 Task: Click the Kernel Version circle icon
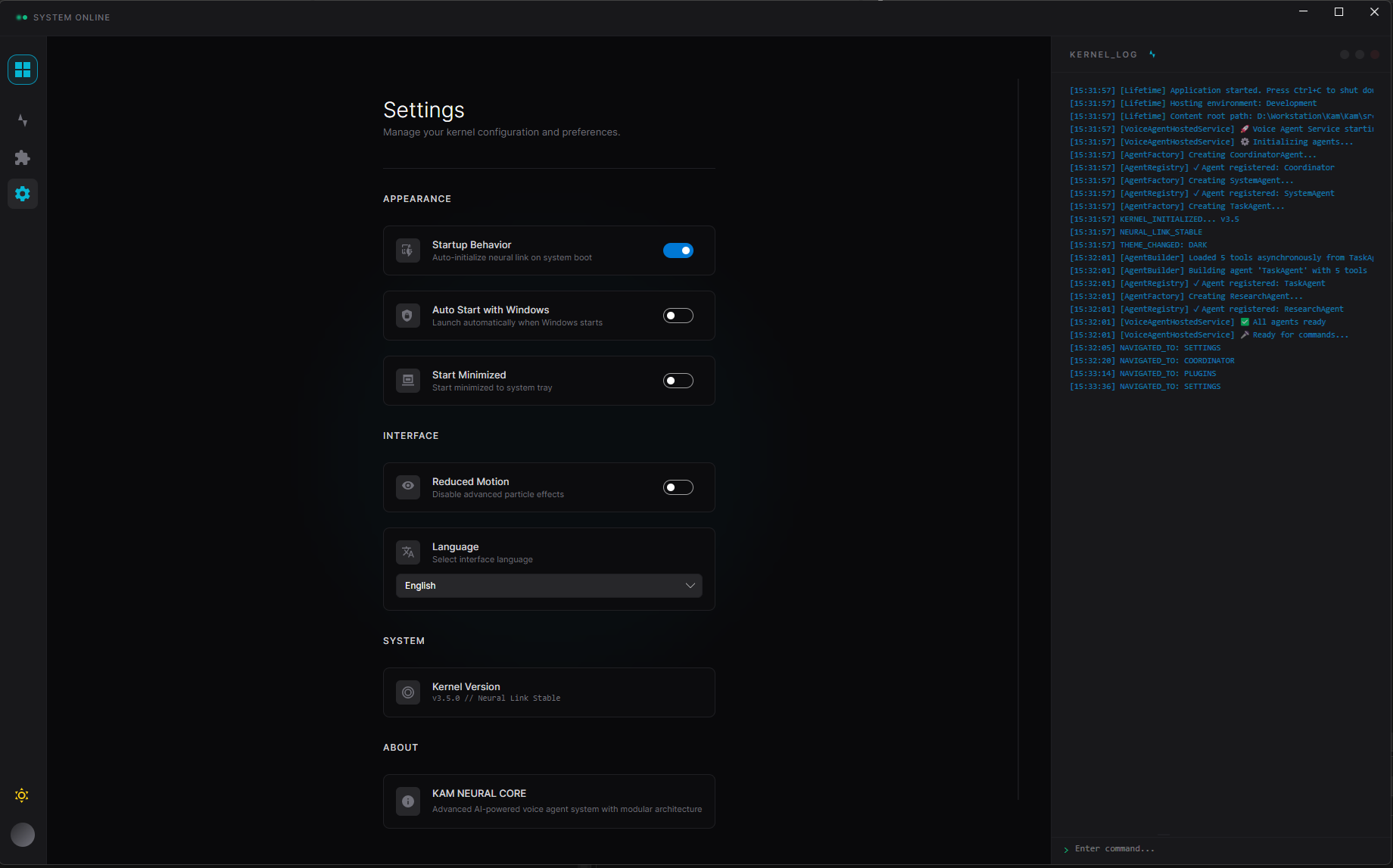[408, 692]
